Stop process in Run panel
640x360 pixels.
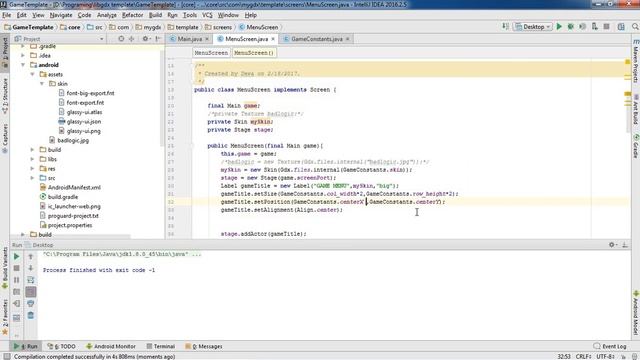[x=16, y=268]
